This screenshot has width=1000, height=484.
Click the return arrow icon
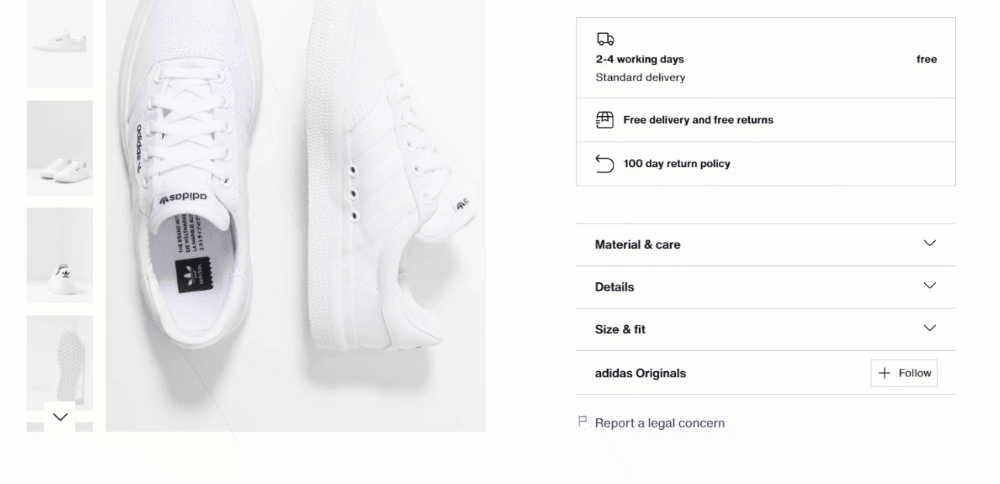tap(604, 163)
